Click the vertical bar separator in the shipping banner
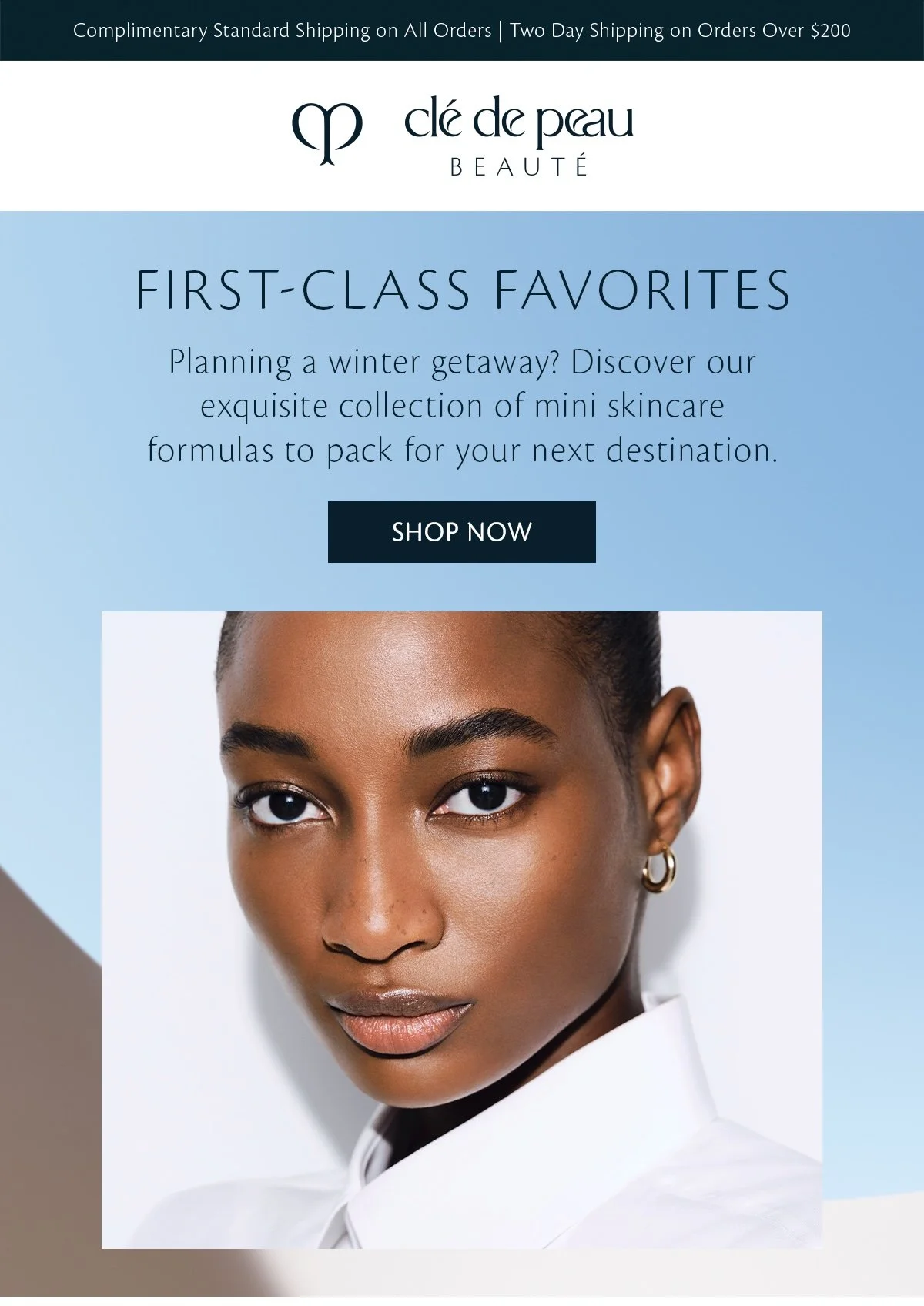This screenshot has width=924, height=1306. click(500, 31)
